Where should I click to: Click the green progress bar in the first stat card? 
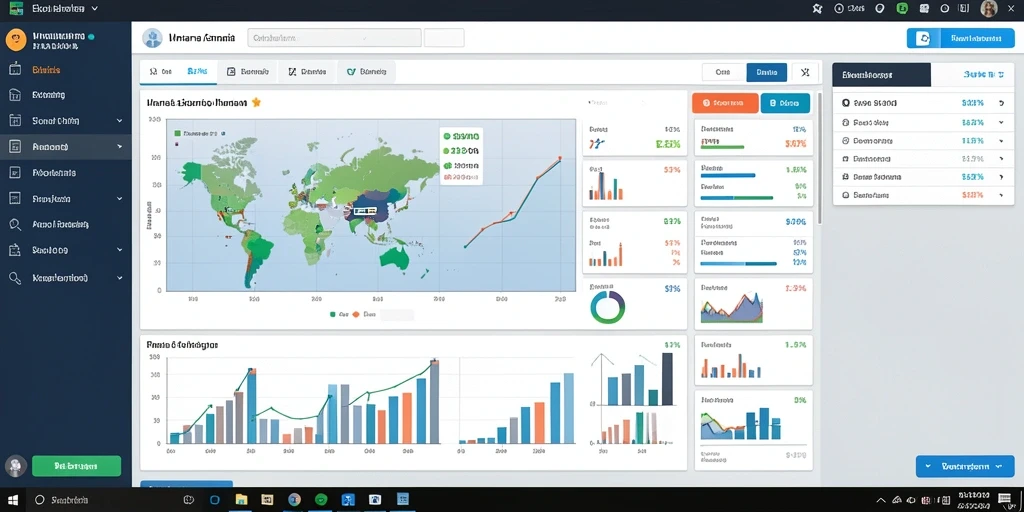pos(722,147)
